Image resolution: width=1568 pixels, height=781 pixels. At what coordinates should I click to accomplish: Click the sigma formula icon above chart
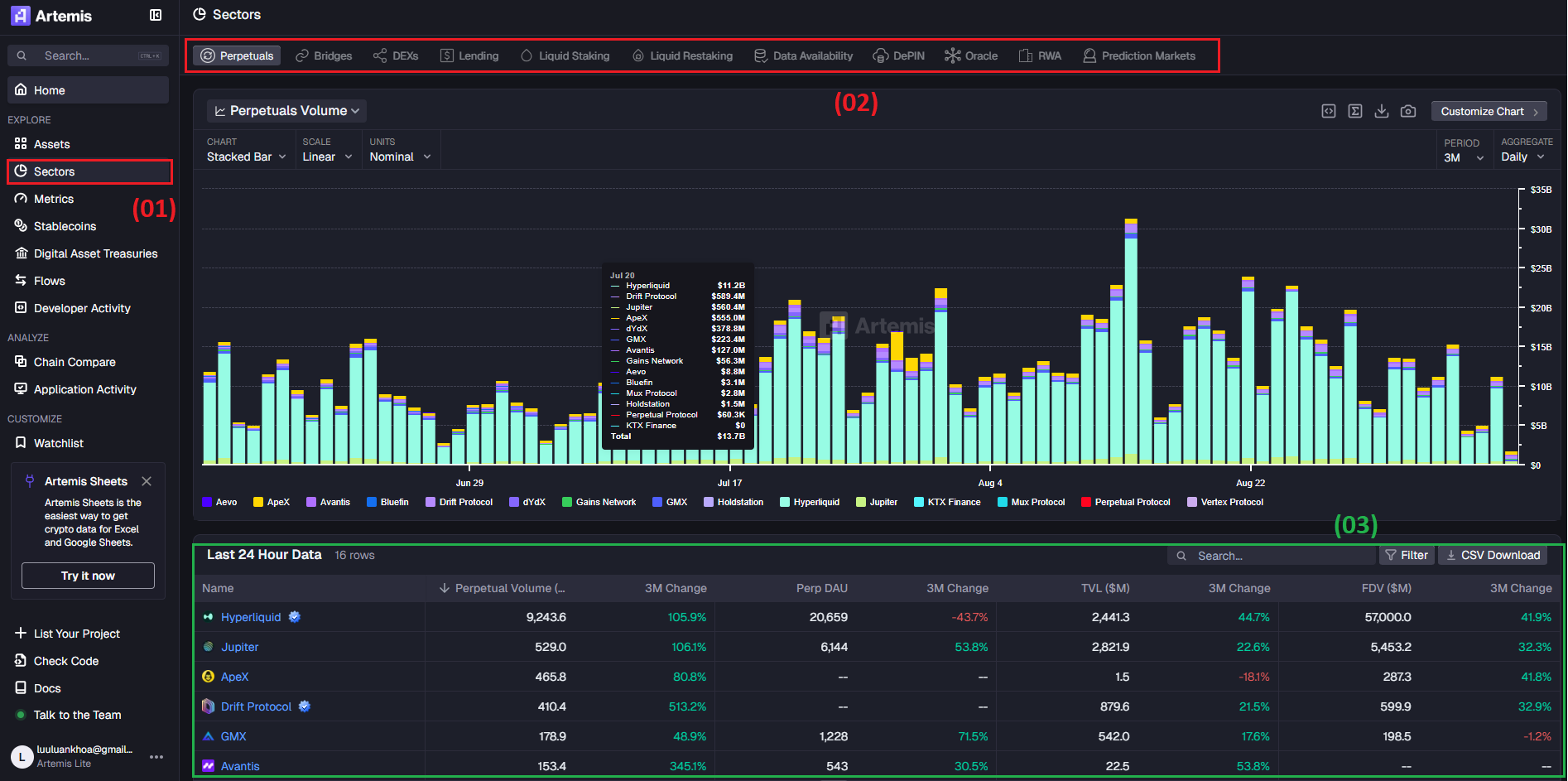point(1355,111)
